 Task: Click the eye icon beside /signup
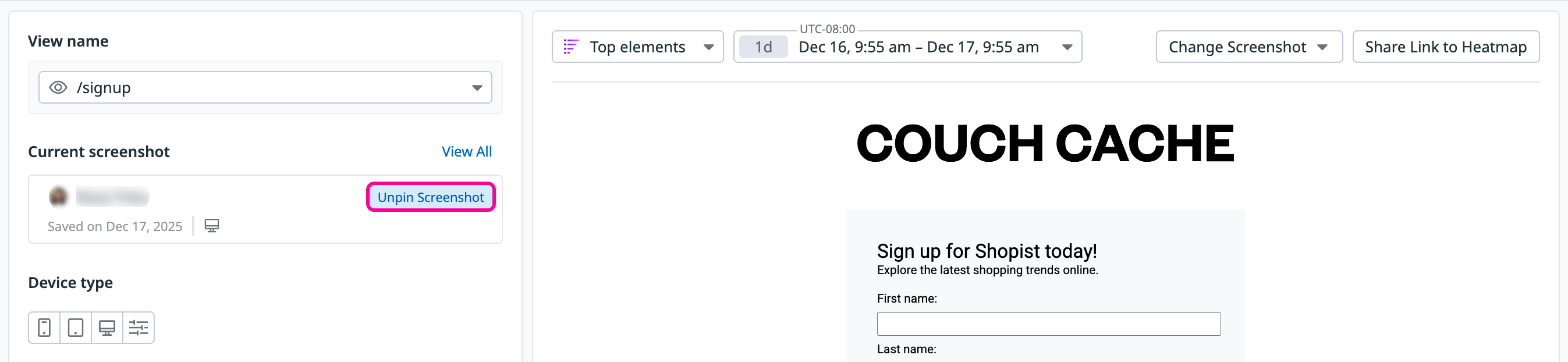tap(58, 88)
